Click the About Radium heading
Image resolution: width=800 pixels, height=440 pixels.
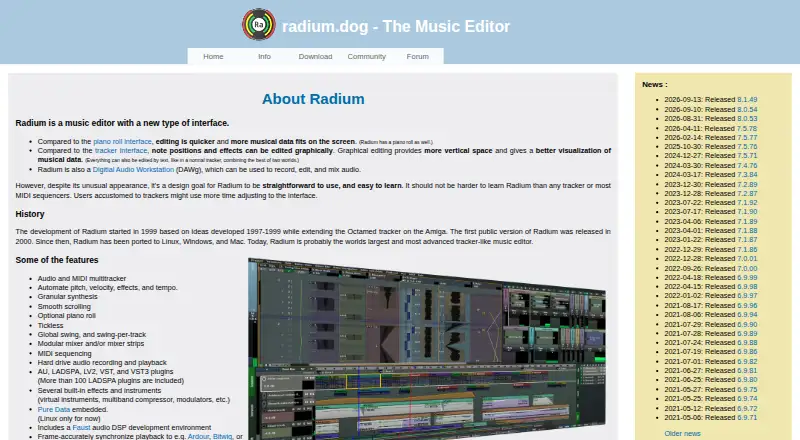click(313, 99)
